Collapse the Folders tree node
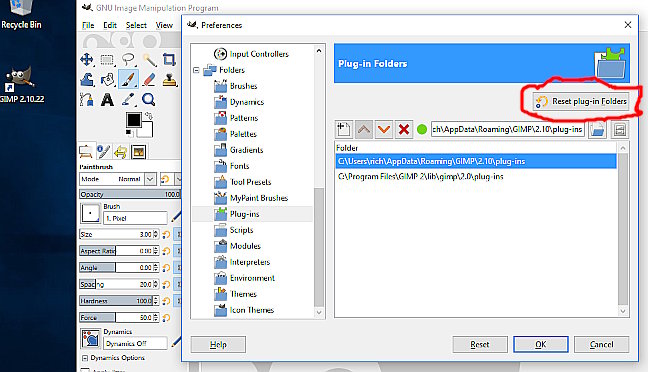Image resolution: width=648 pixels, height=372 pixels. (196, 70)
